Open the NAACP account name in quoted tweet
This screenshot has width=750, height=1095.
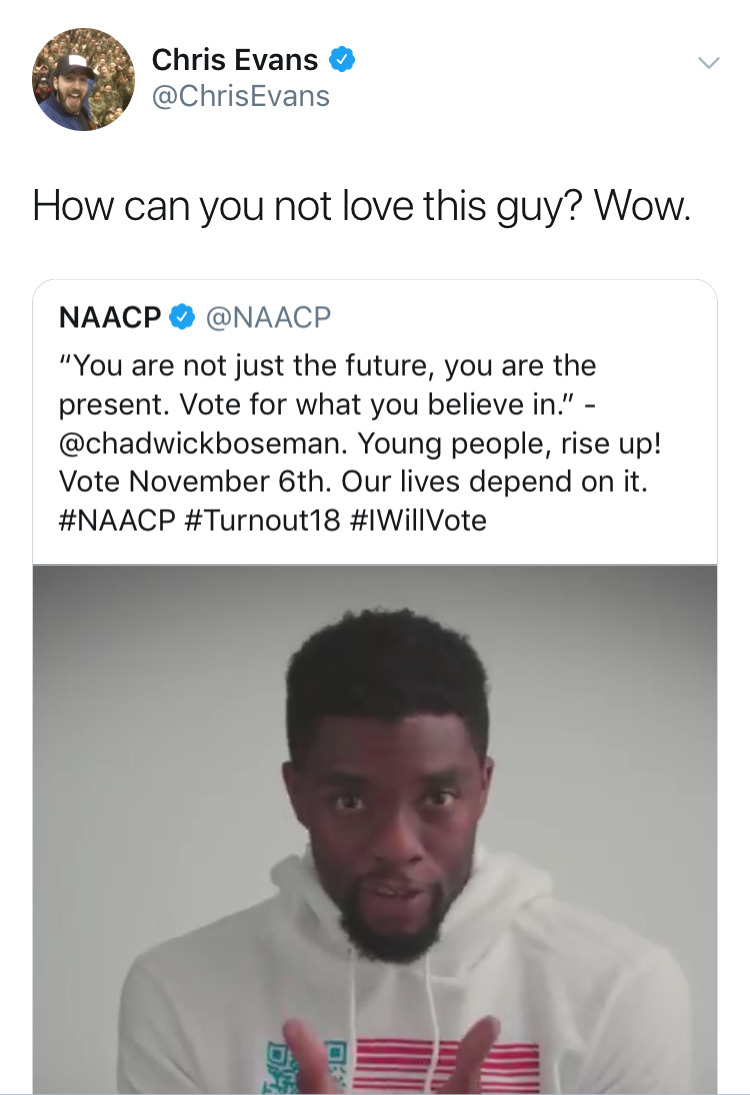pyautogui.click(x=110, y=318)
